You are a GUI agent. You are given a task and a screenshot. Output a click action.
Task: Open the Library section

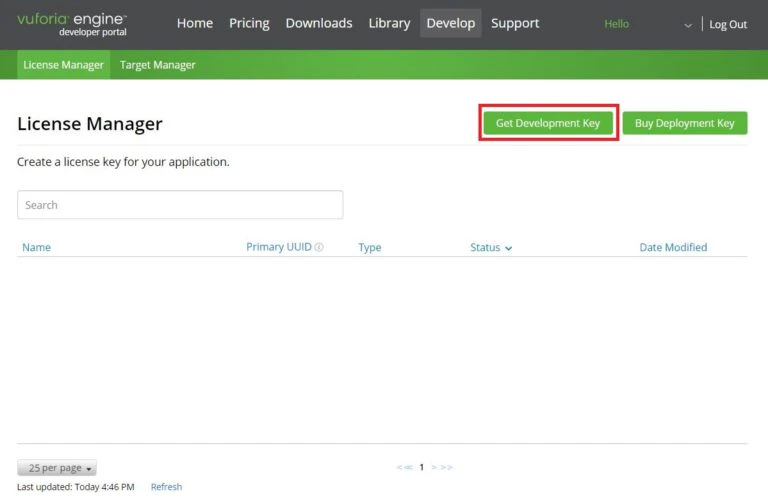[389, 23]
